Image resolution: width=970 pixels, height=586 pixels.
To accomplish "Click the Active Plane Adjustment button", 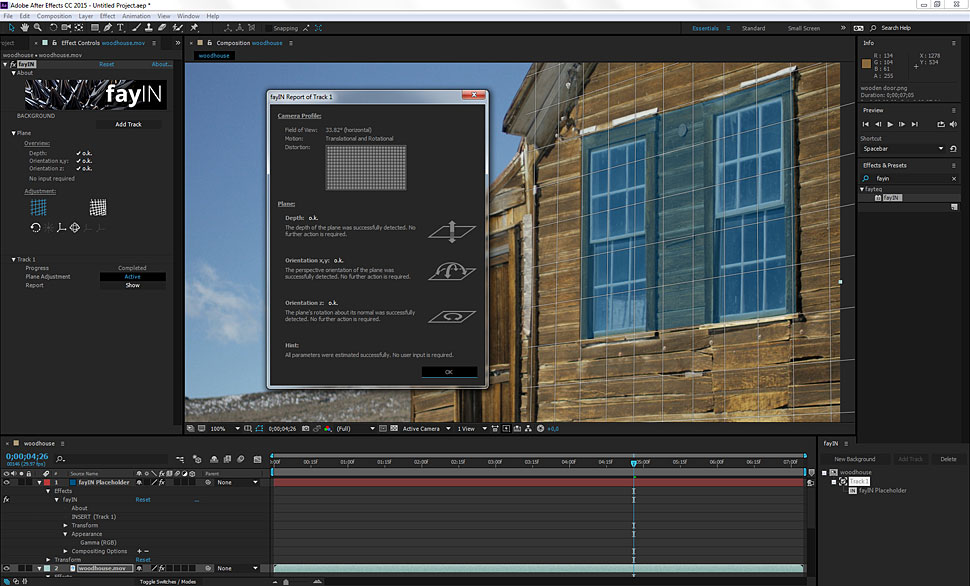I will click(133, 277).
